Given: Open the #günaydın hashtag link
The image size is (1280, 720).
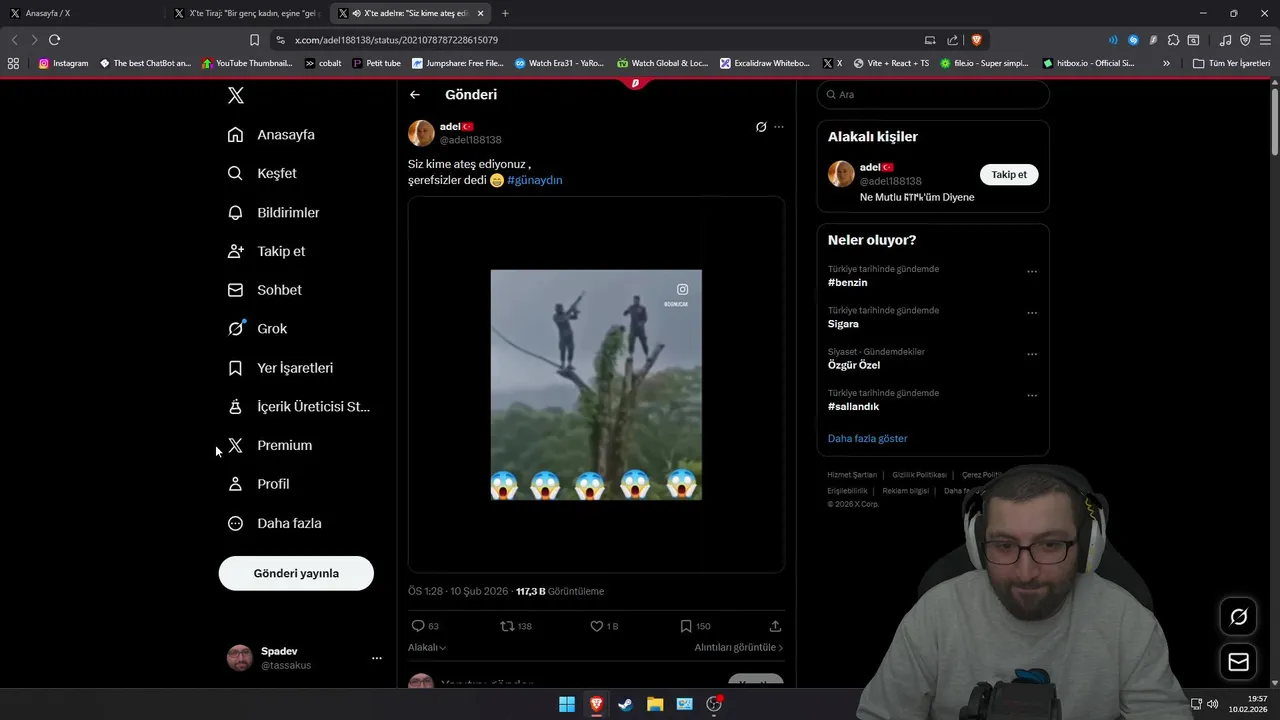Looking at the screenshot, I should (x=534, y=180).
